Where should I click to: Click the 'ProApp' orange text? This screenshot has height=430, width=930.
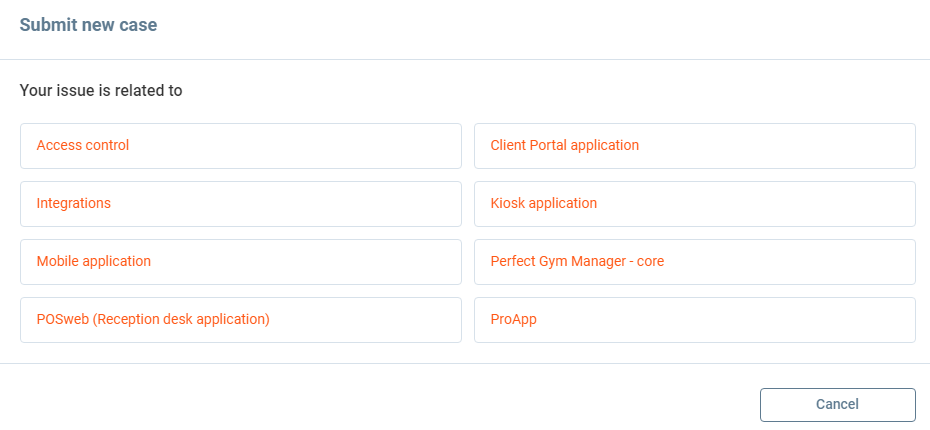[514, 320]
